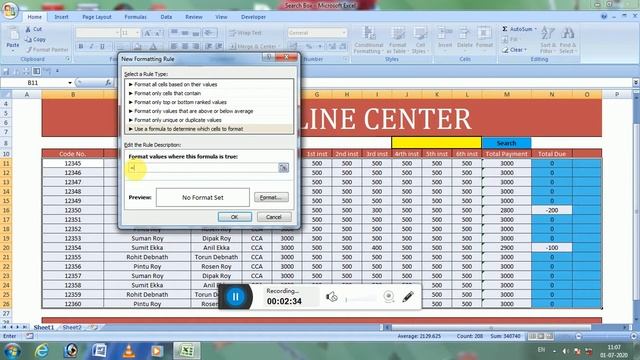Switch to the Page Layout tab

[x=97, y=17]
